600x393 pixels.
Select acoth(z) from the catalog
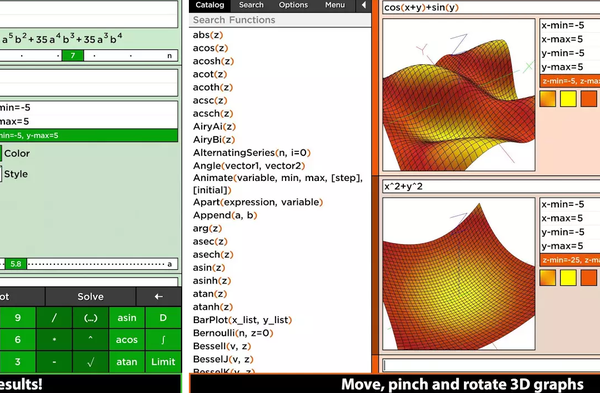tap(213, 87)
